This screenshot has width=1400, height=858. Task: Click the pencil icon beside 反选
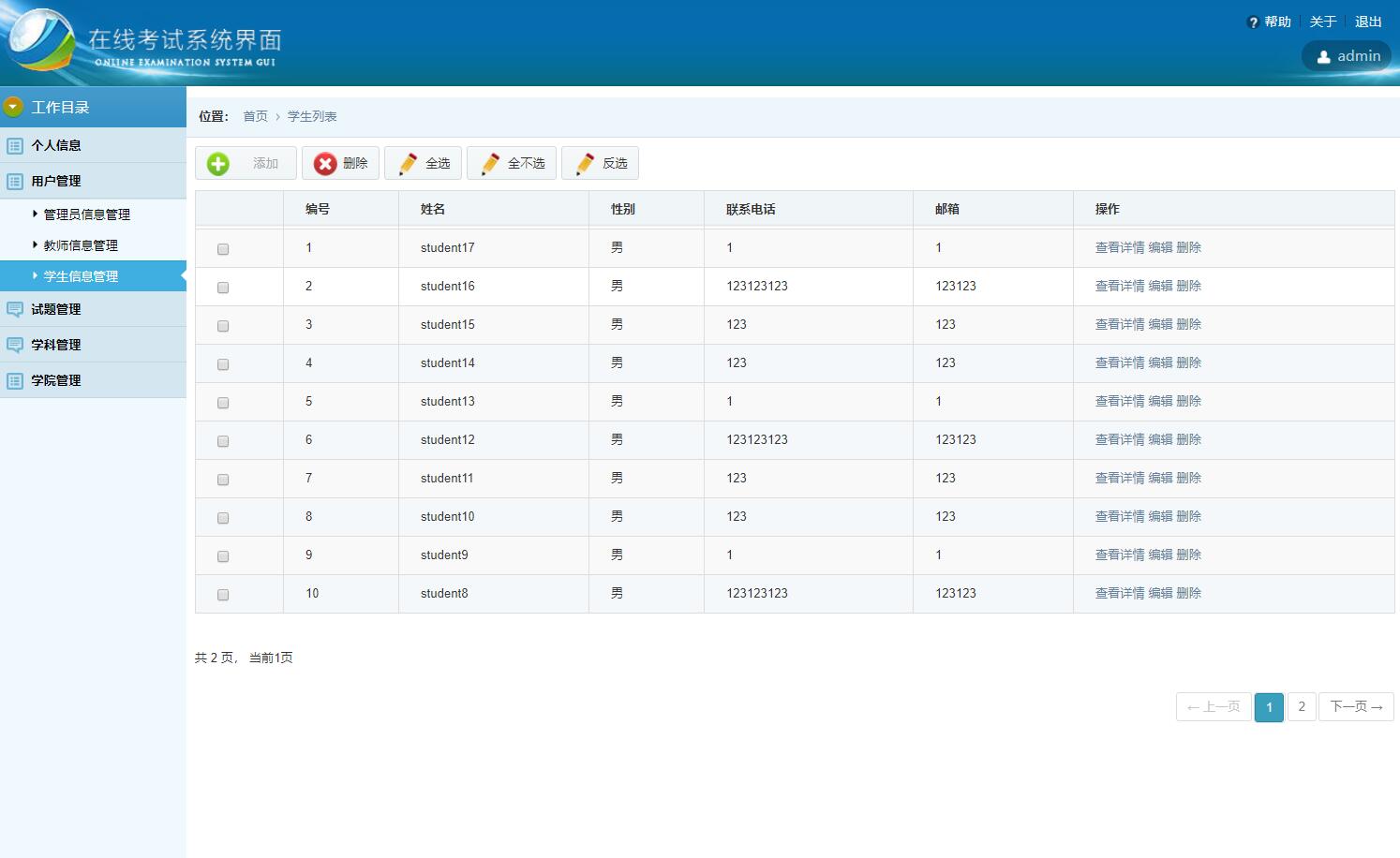coord(585,164)
